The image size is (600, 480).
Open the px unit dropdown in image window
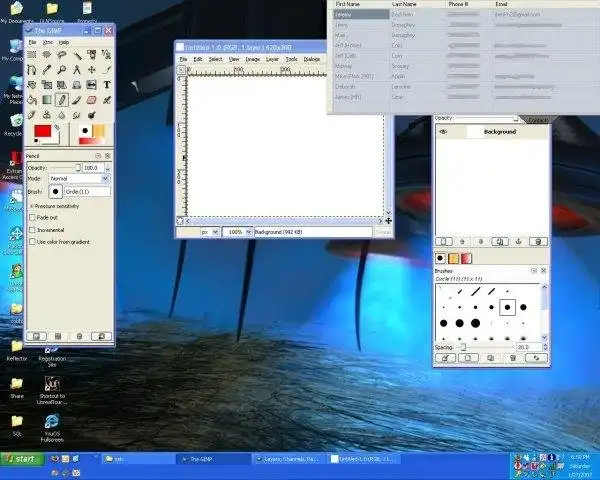click(x=210, y=232)
